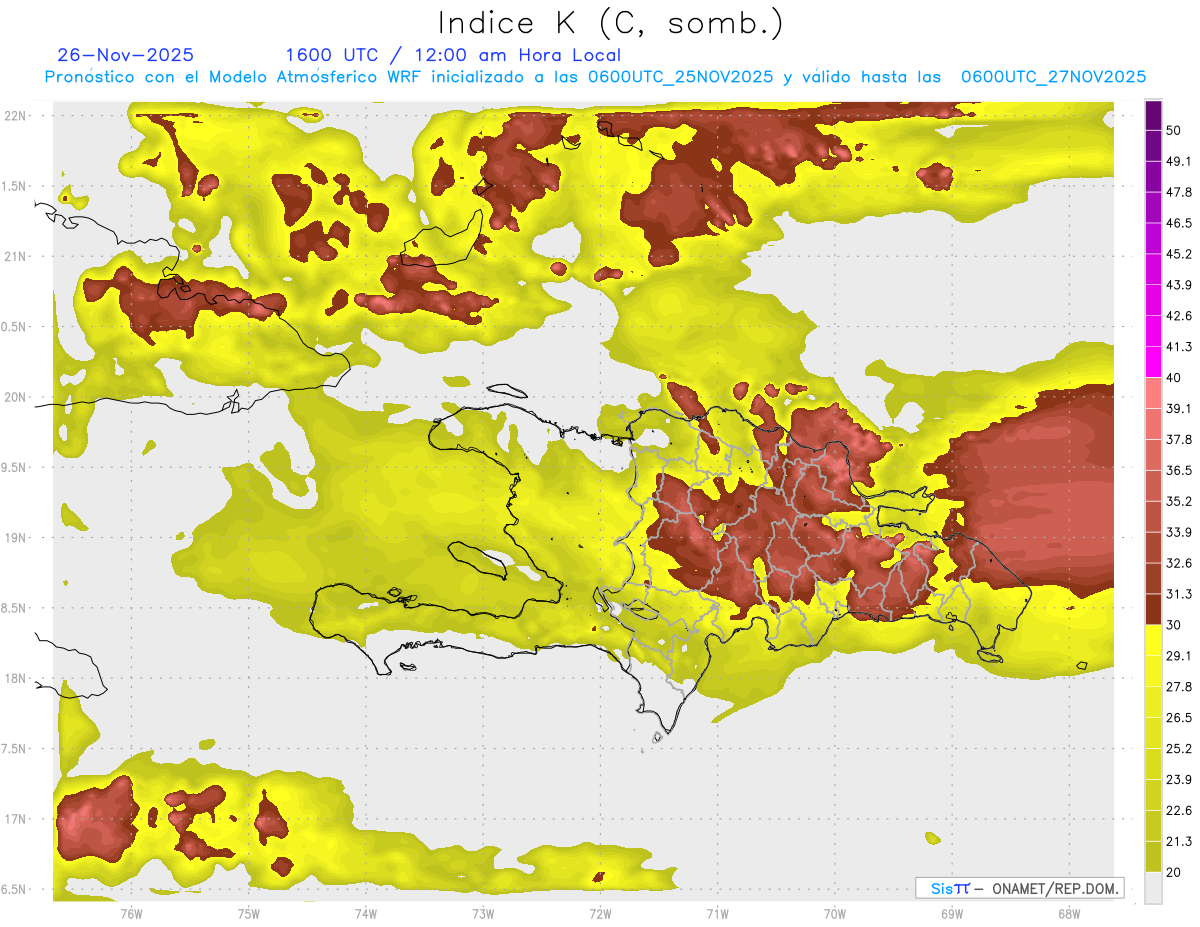Image resolution: width=1200 pixels, height=927 pixels.
Task: Click the 'ONAMET/REP.DOM.' credit label
Action: (1056, 888)
